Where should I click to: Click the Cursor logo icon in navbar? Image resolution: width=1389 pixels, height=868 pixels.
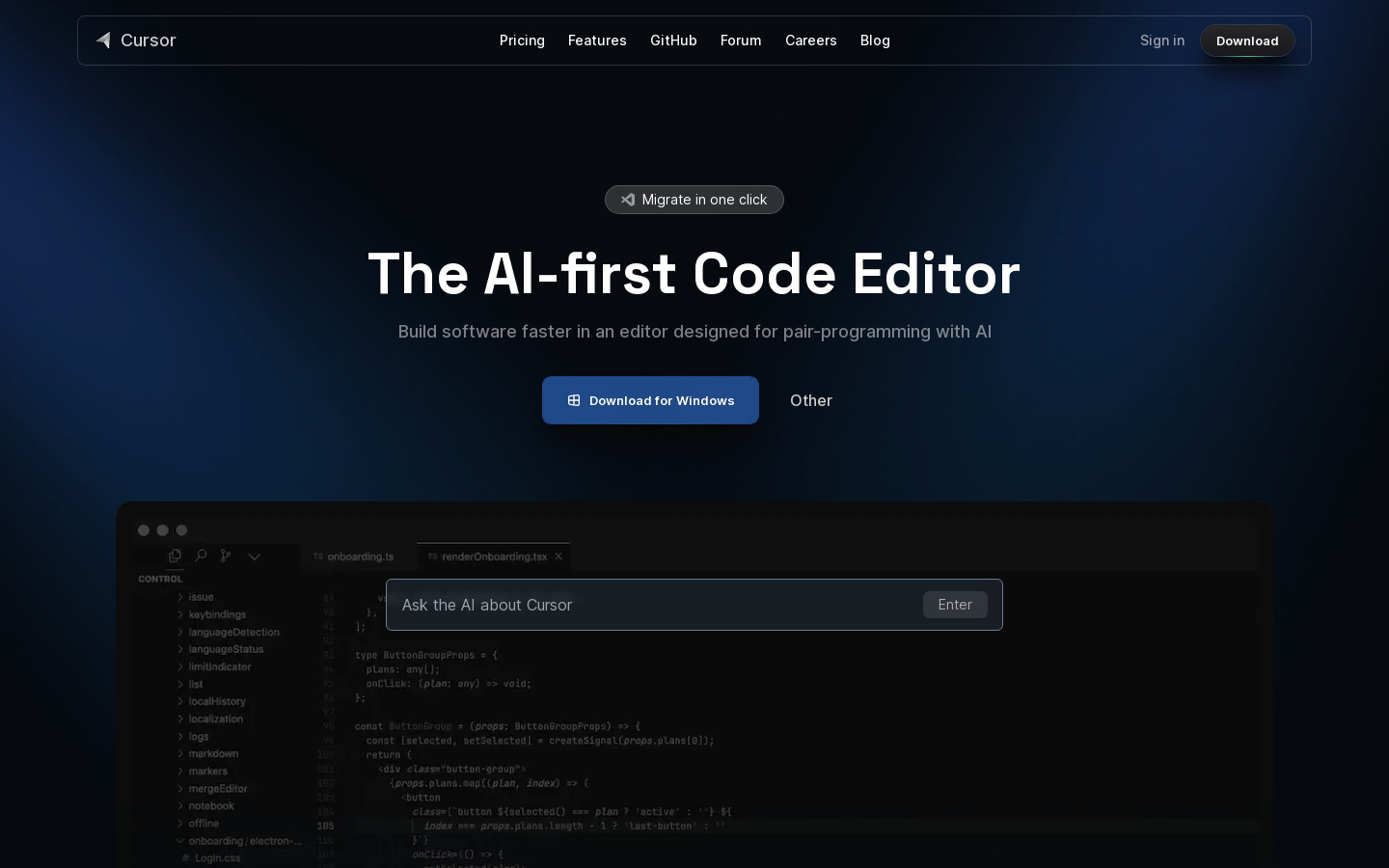(x=103, y=41)
